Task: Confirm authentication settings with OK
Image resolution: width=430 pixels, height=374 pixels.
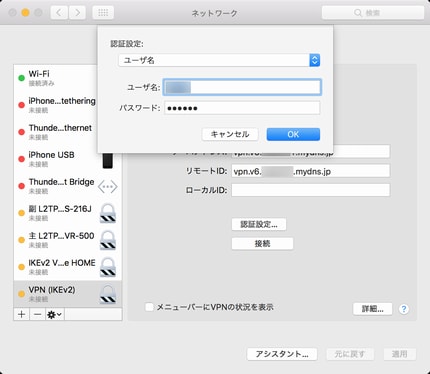Action: point(293,134)
